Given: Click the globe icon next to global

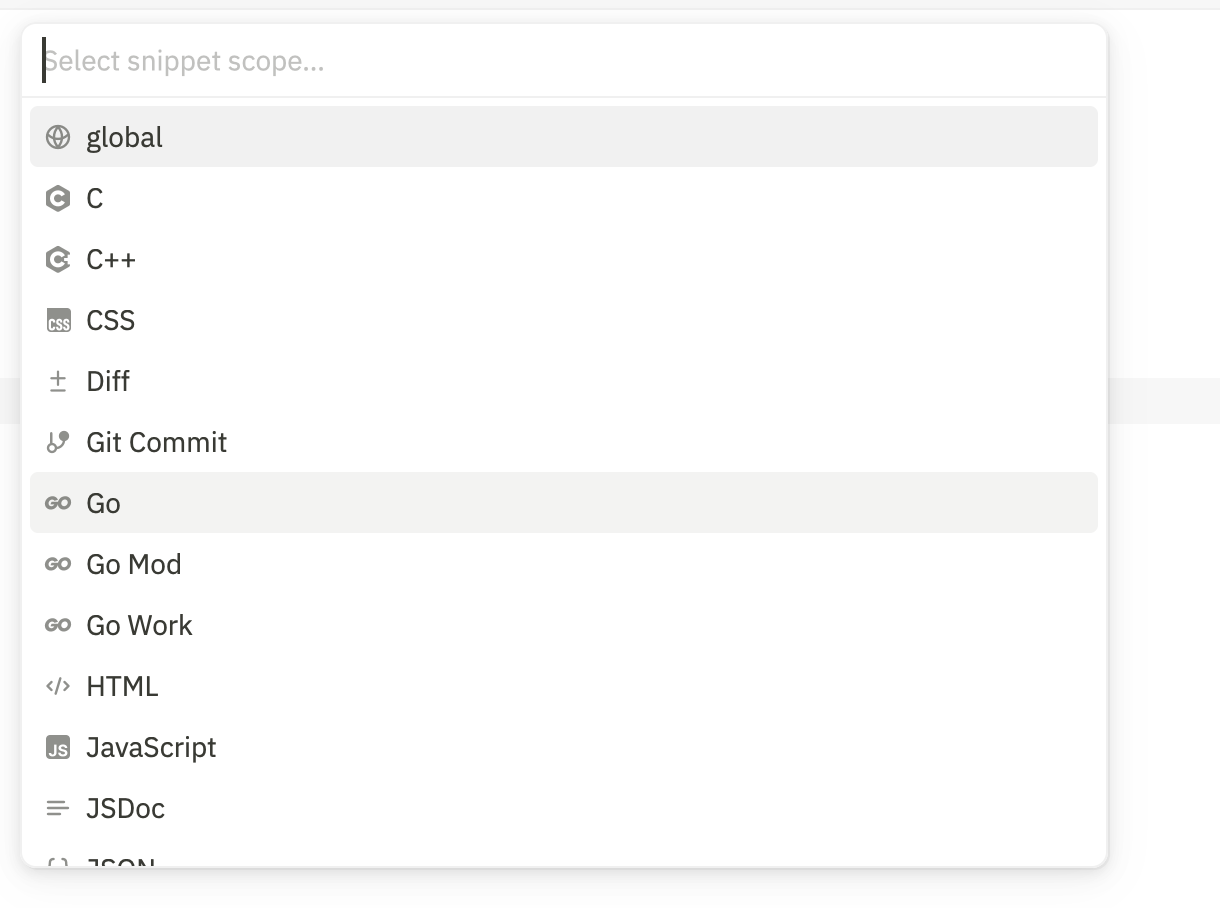Looking at the screenshot, I should pyautogui.click(x=58, y=137).
